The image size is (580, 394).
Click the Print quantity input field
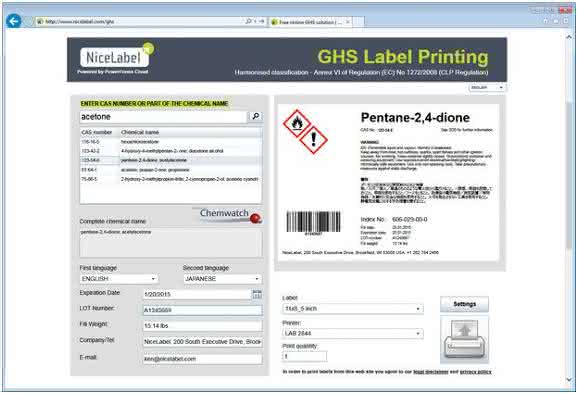point(305,356)
